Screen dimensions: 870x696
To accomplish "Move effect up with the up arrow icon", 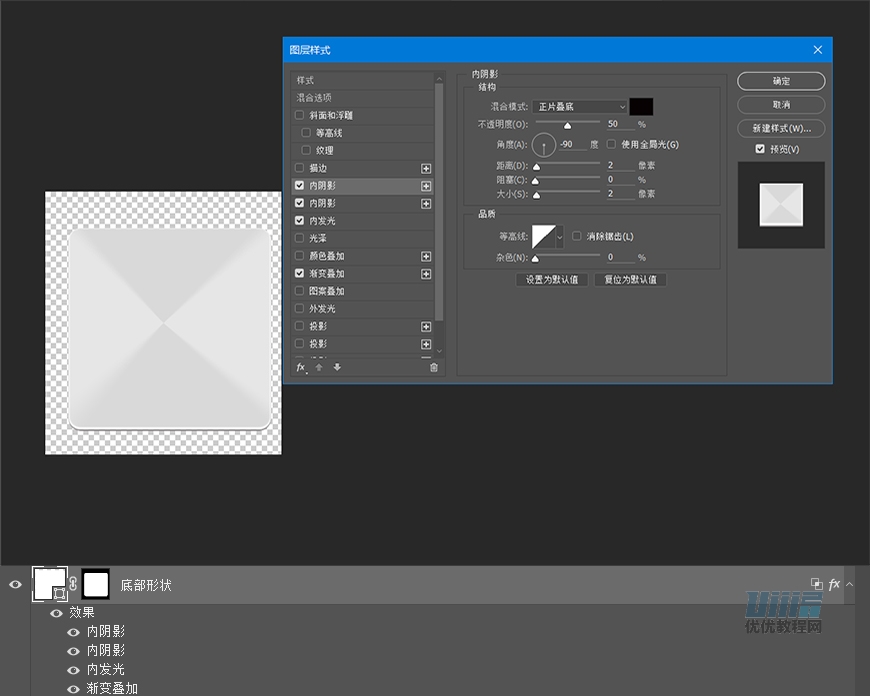I will 319,367.
